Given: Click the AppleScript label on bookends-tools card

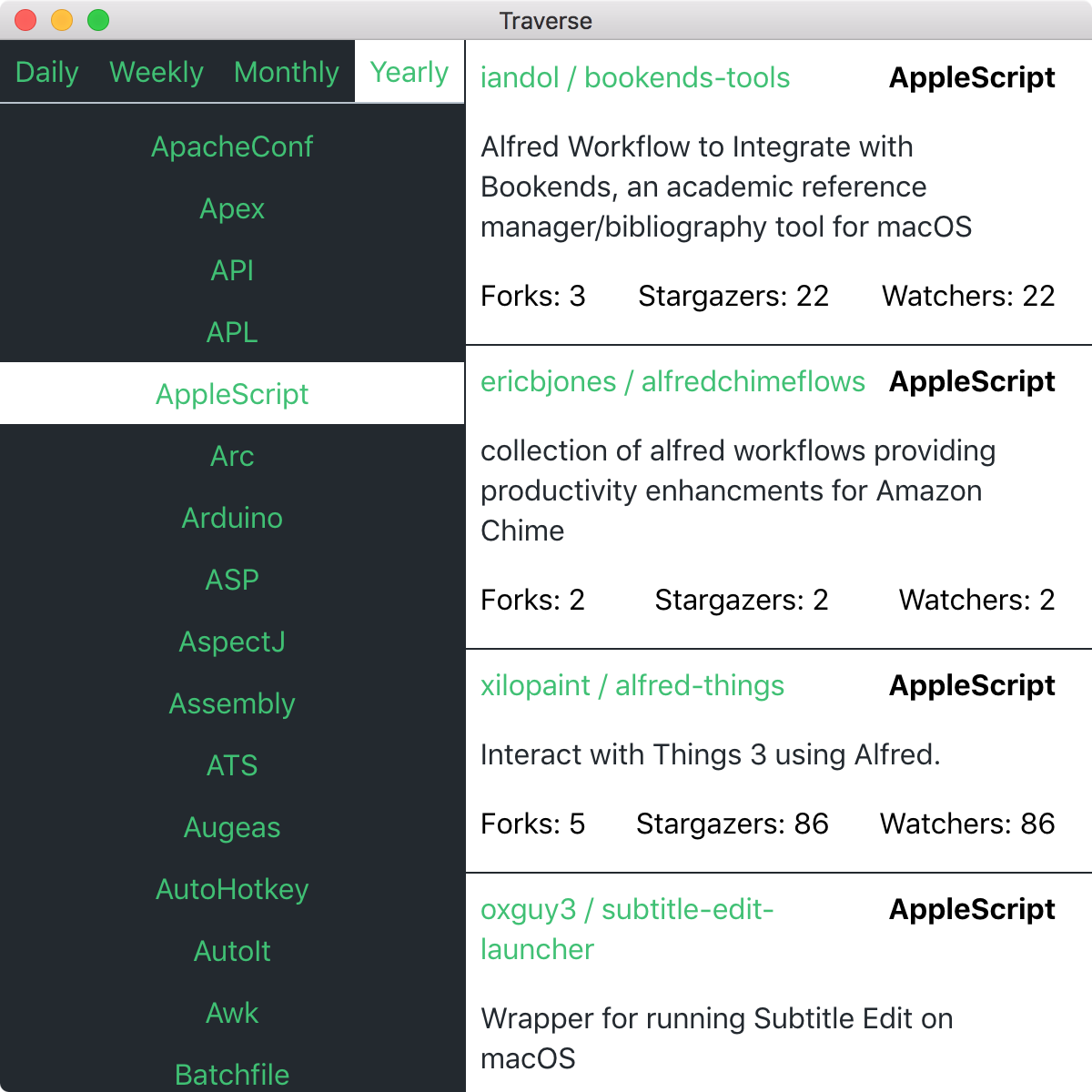Looking at the screenshot, I should [972, 77].
